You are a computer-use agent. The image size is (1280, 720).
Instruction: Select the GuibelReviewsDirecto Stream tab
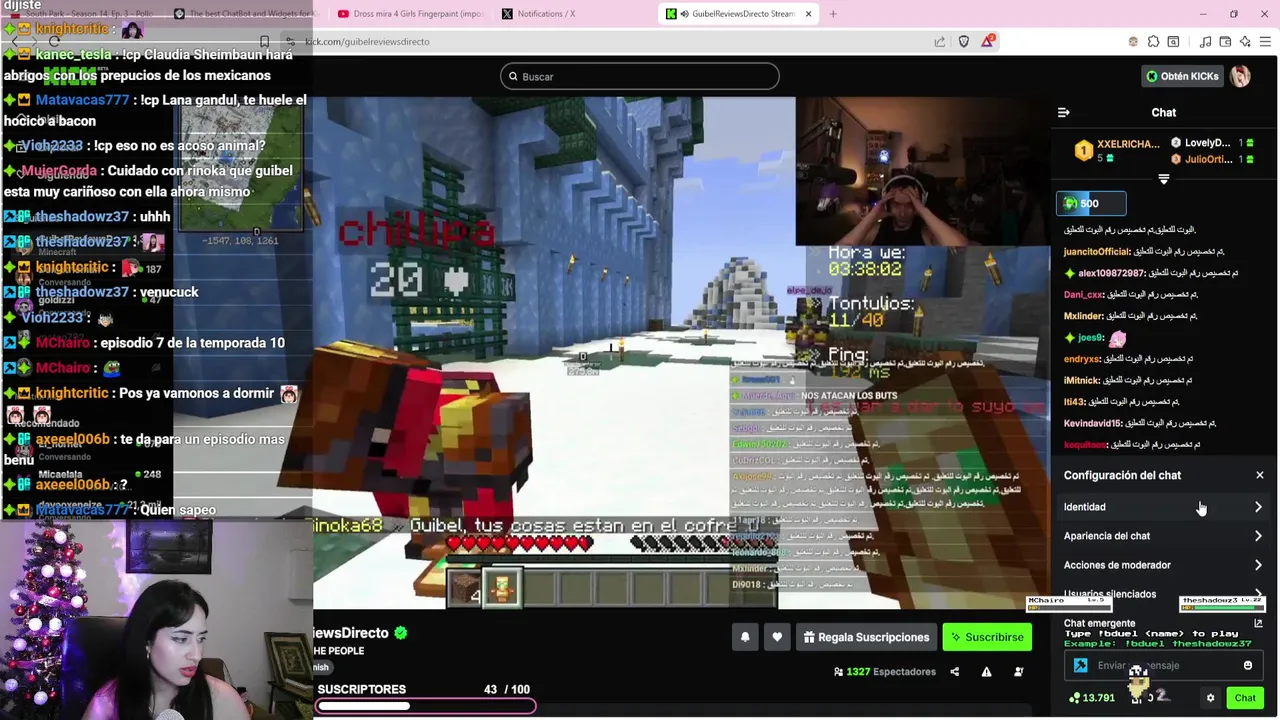(740, 14)
